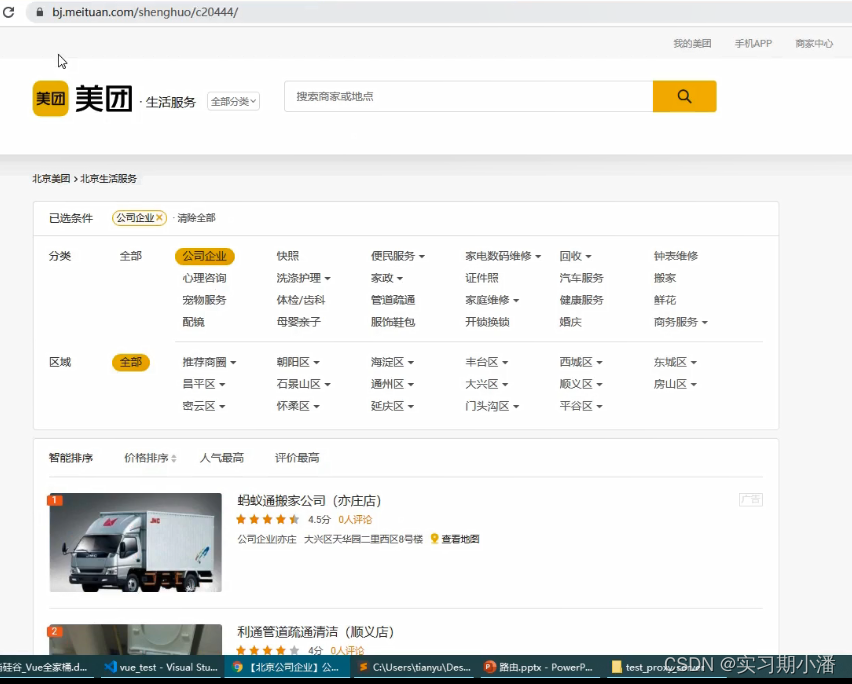
Task: Choose the 宠物服务 category
Action: pyautogui.click(x=204, y=300)
